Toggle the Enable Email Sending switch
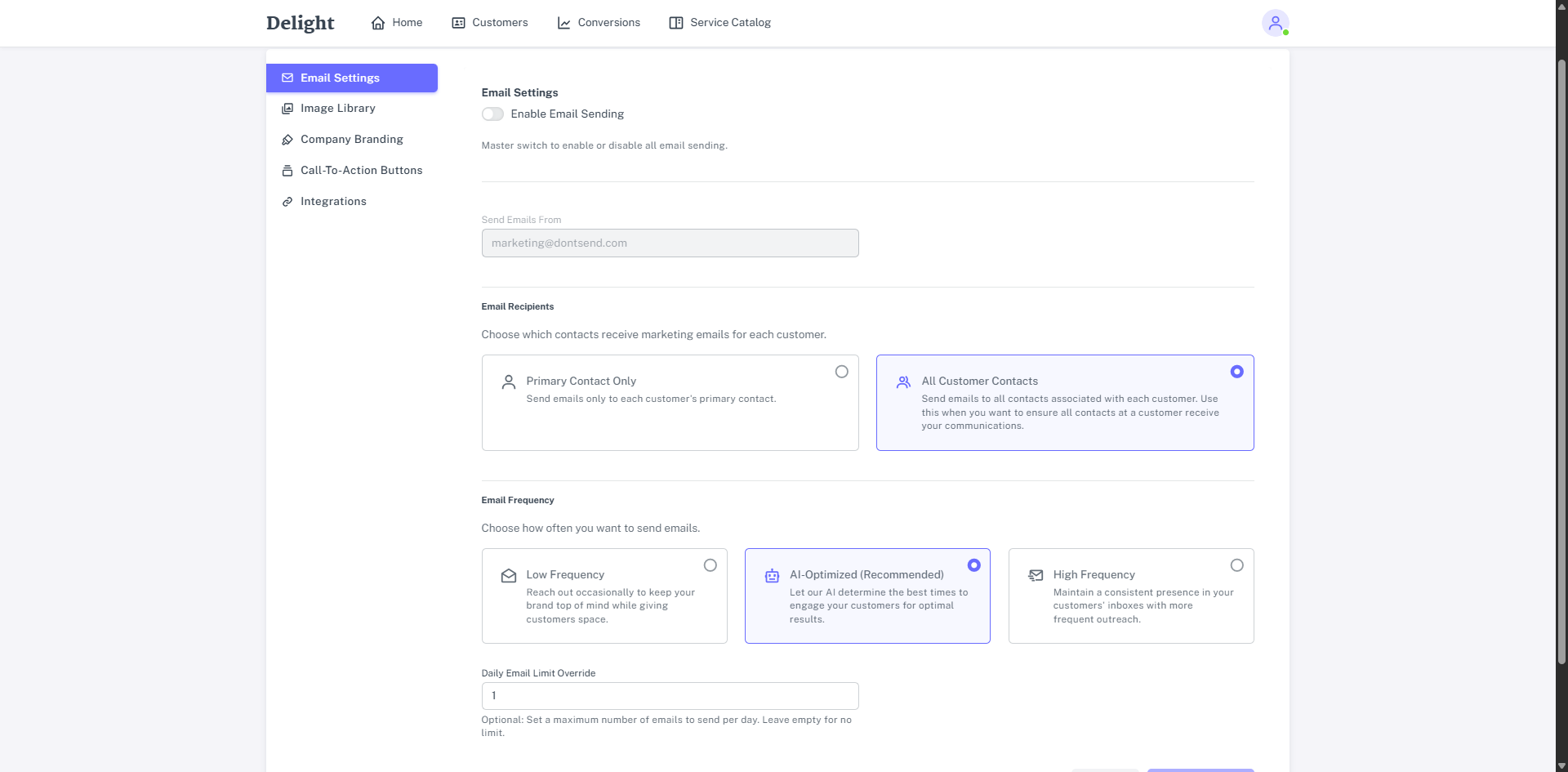Image resolution: width=1568 pixels, height=772 pixels. pyautogui.click(x=492, y=114)
